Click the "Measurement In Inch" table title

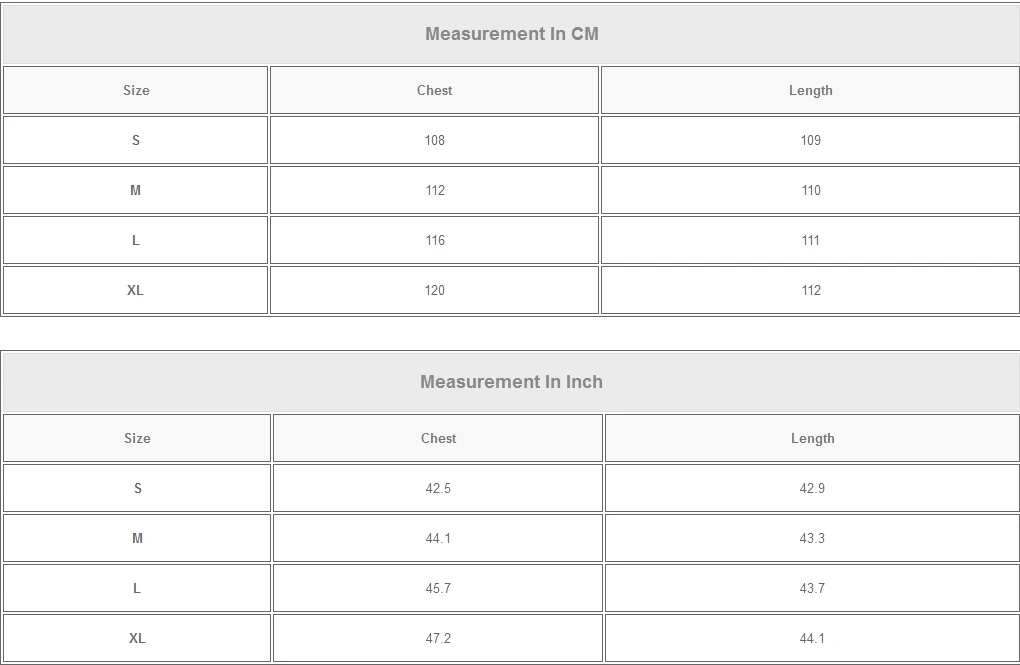[x=511, y=382]
